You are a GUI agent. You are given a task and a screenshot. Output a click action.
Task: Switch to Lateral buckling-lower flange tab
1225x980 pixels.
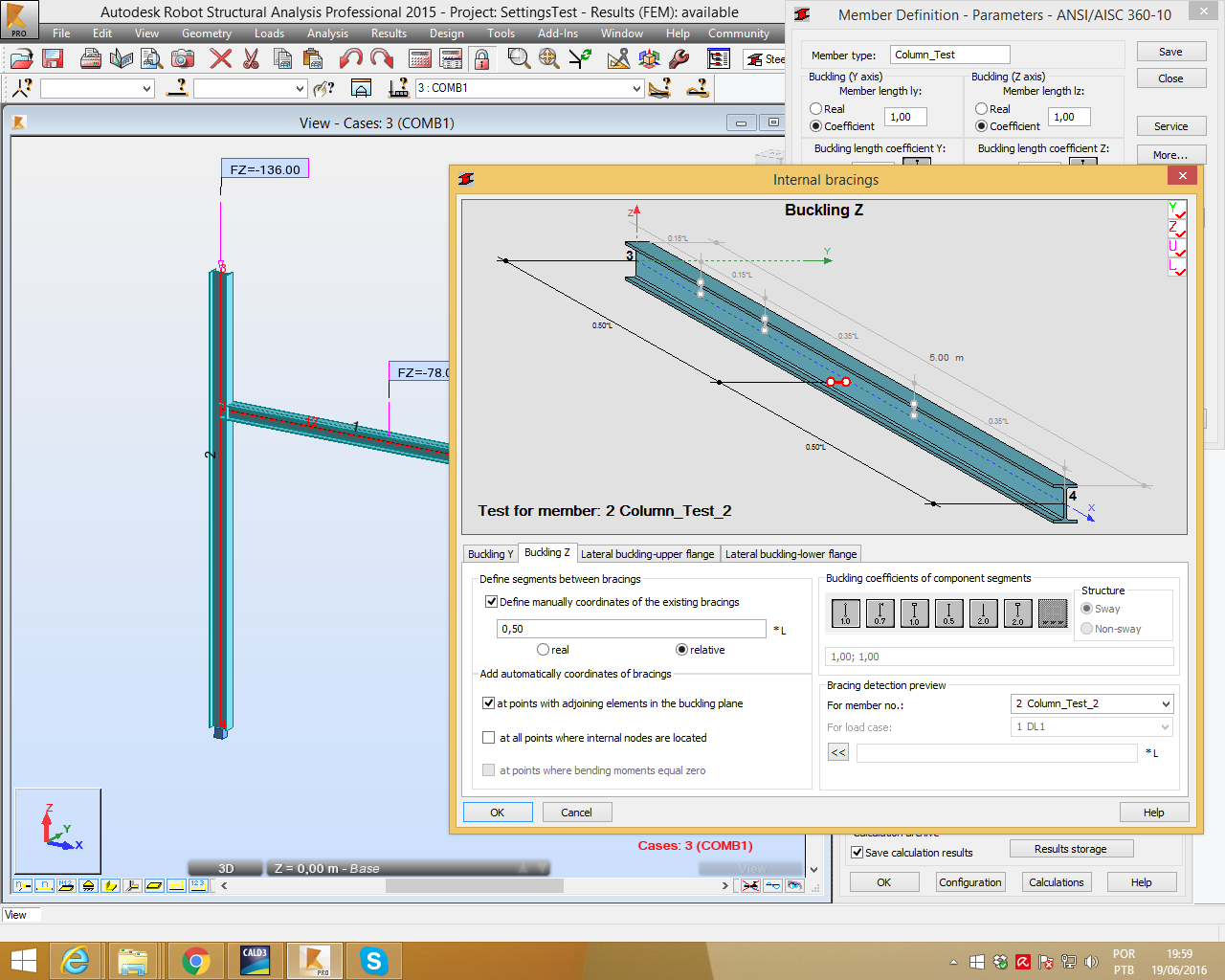791,554
